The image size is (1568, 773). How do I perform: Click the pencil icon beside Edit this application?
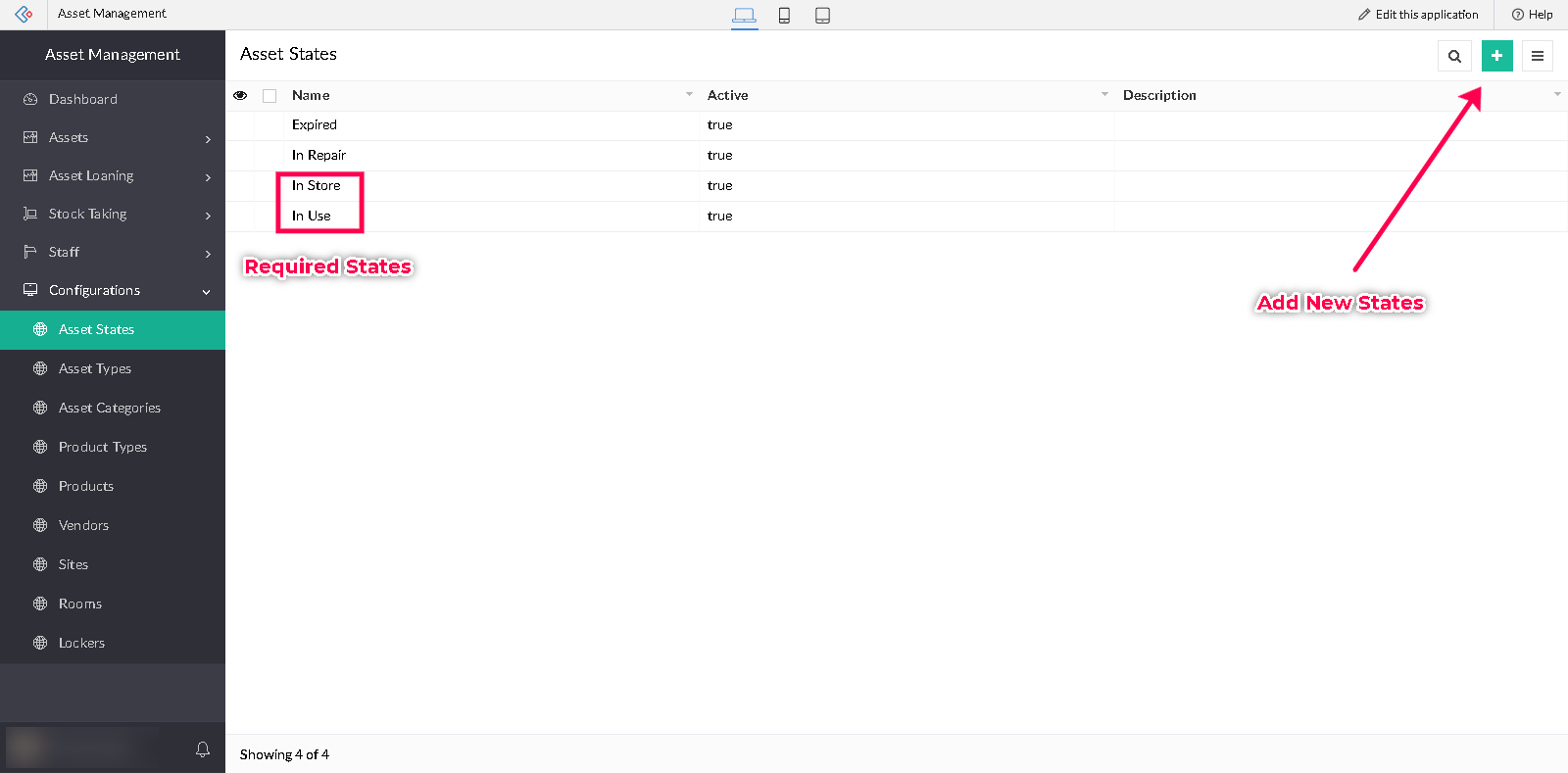pos(1364,15)
